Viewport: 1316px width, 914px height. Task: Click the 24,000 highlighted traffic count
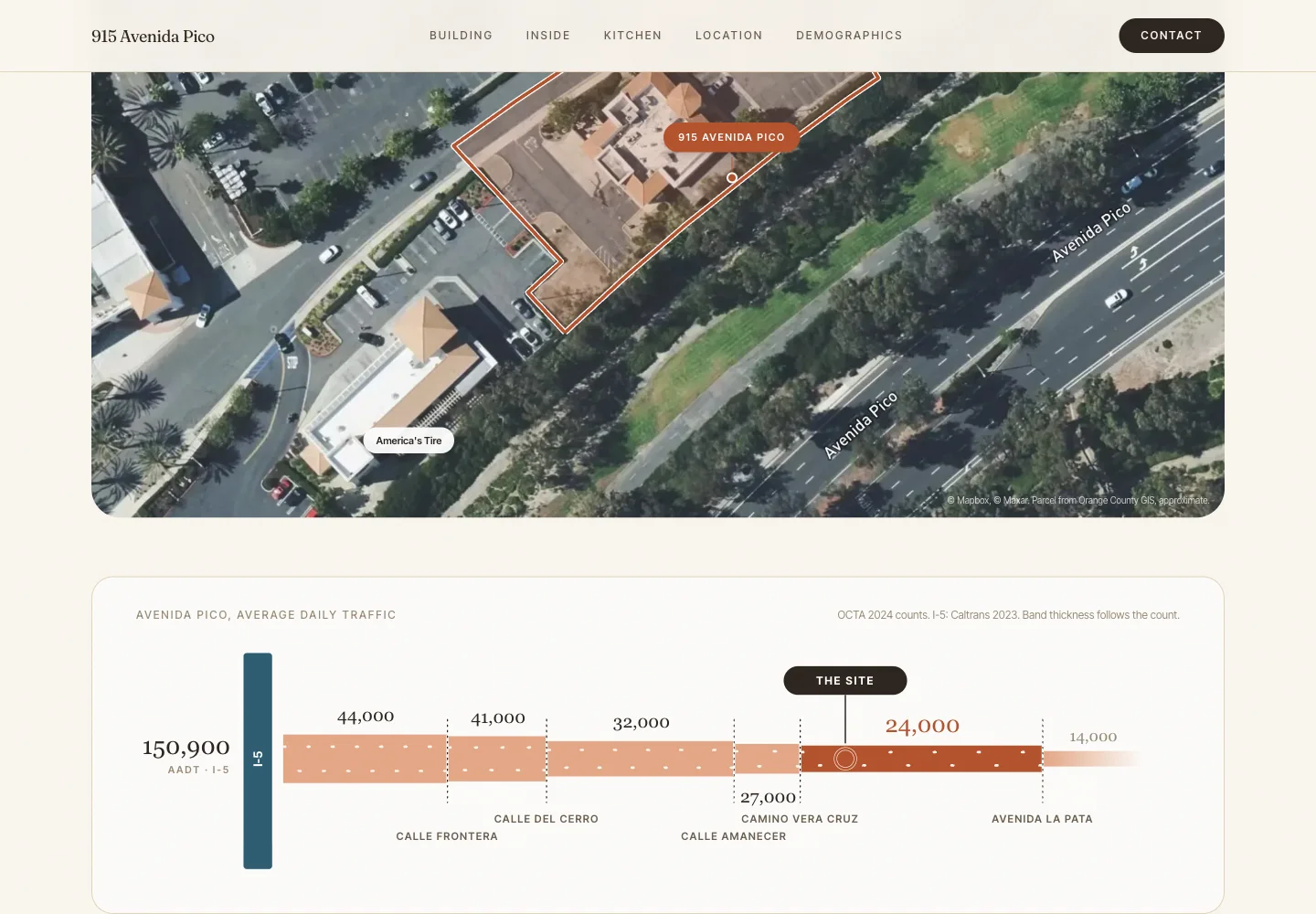tap(922, 726)
